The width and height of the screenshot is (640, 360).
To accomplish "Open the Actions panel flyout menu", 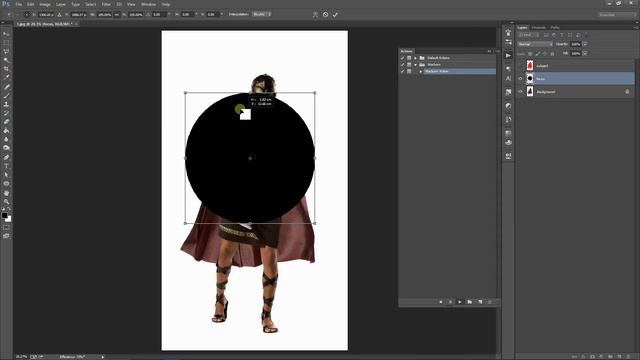I will point(497,51).
